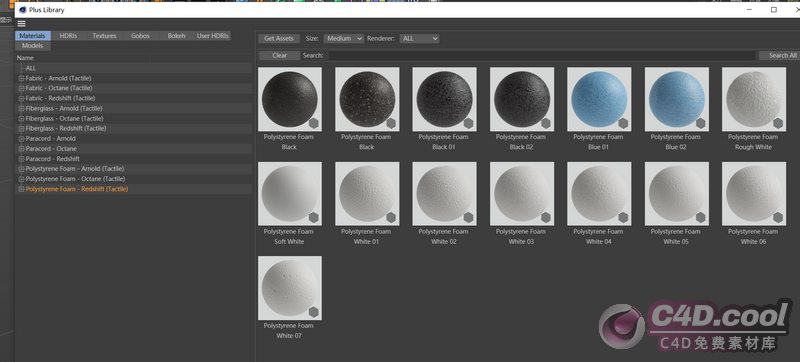The image size is (800, 362).
Task: Expand Fabric - Octane (Tactile) tree node
Action: coord(21,88)
